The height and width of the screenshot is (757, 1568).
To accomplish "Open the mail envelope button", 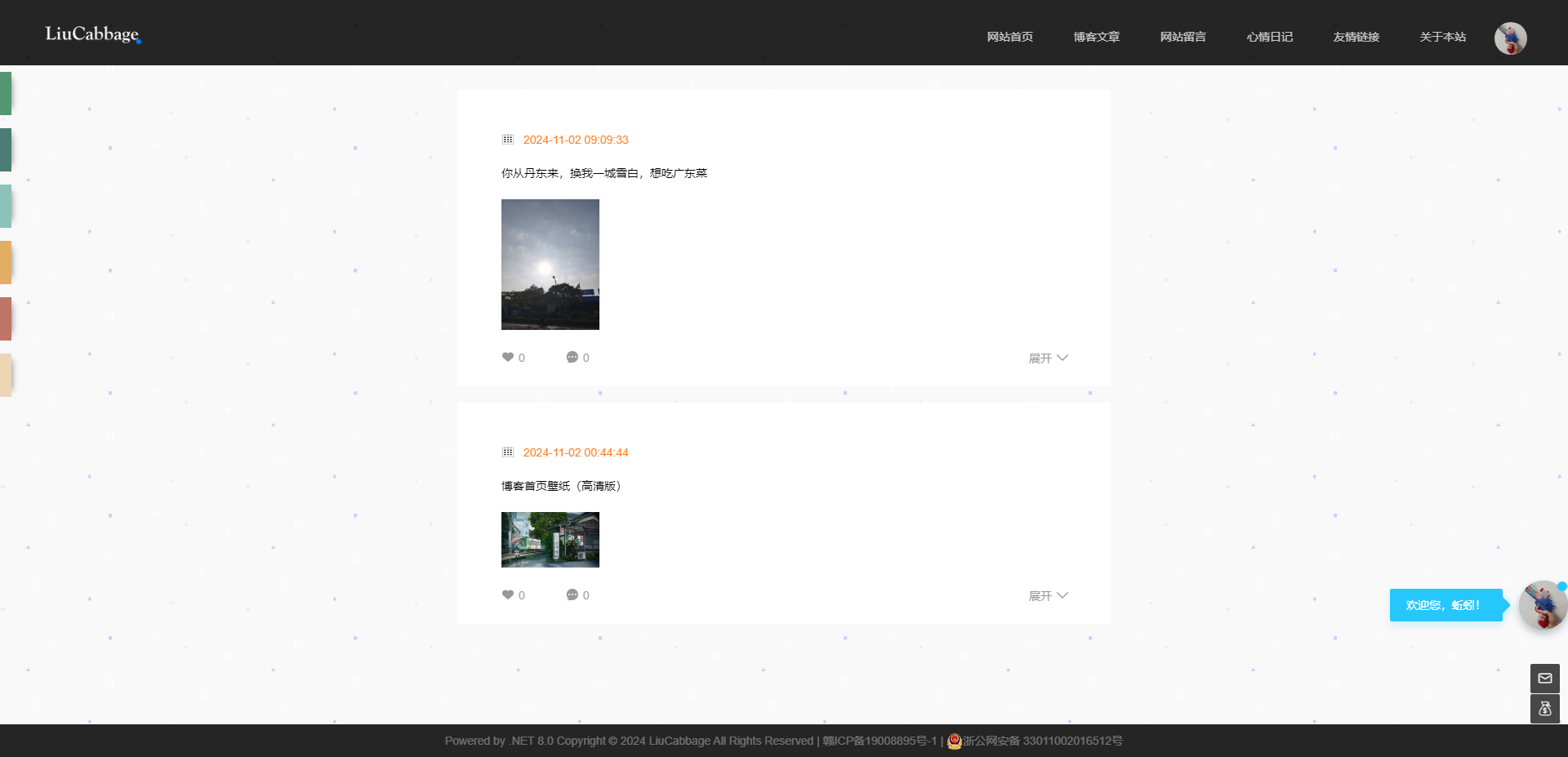I will pos(1545,679).
